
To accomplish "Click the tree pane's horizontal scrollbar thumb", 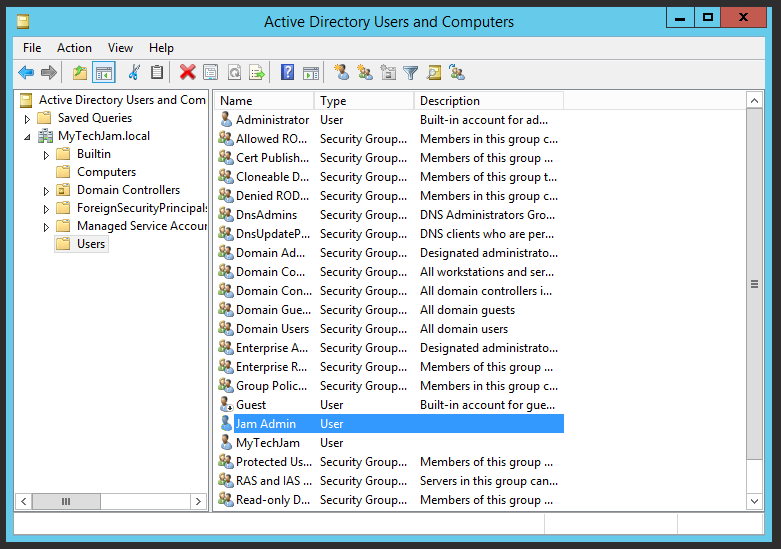I will point(66,501).
